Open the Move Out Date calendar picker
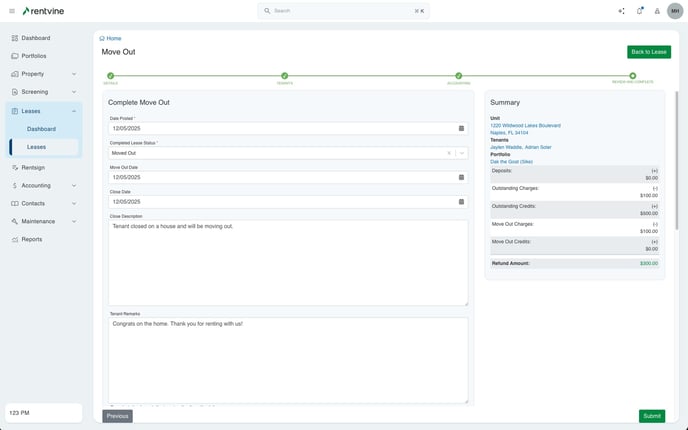The image size is (688, 430). (461, 177)
